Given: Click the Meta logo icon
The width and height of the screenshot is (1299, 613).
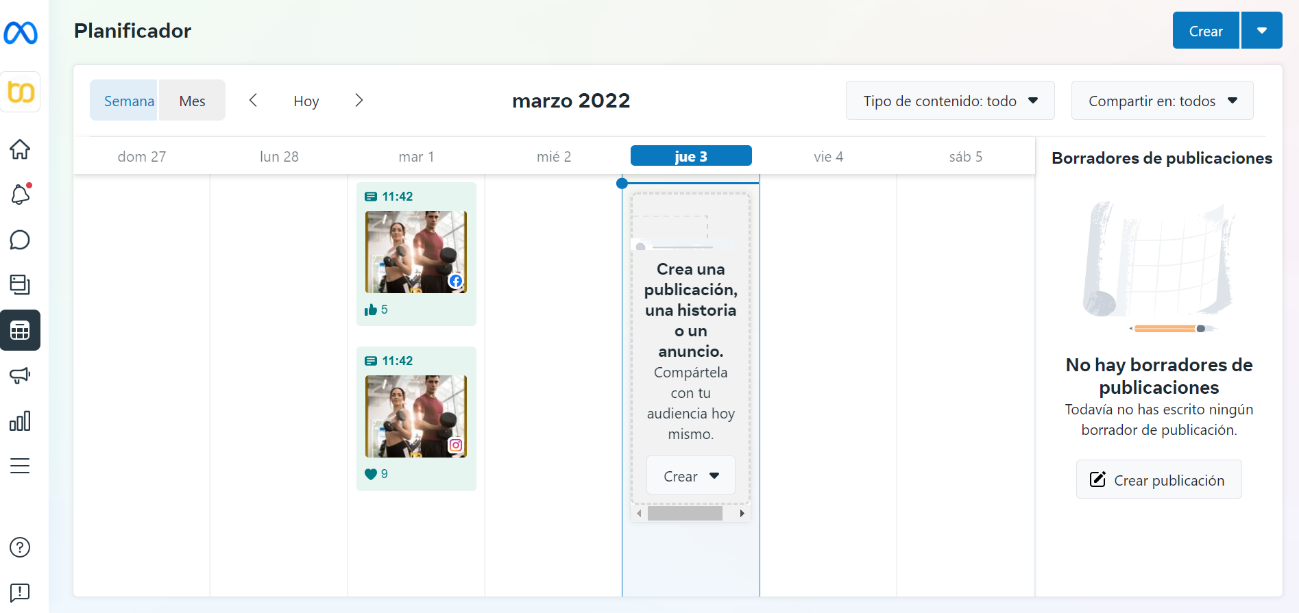Looking at the screenshot, I should 20,33.
